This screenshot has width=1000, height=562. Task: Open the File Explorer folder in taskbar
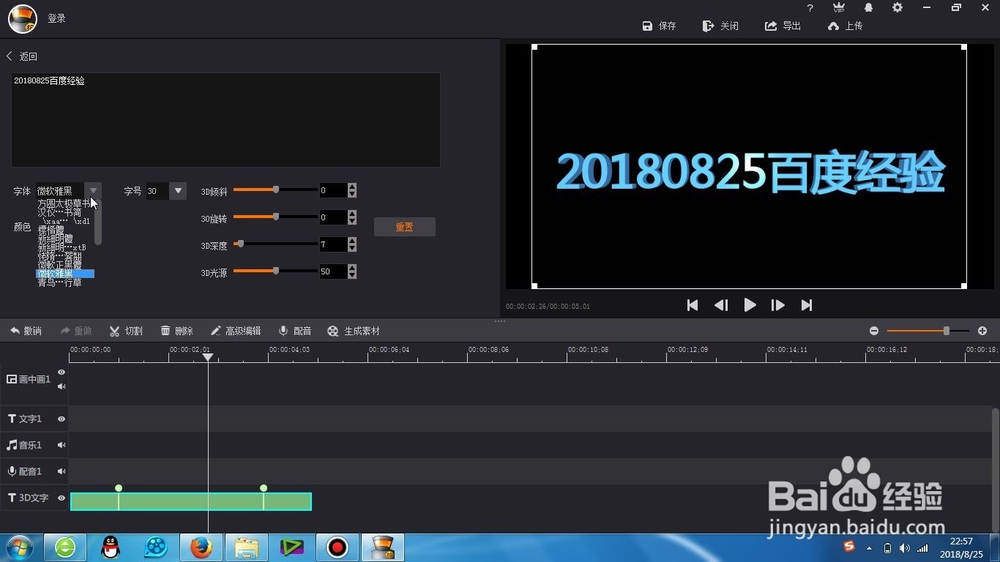click(246, 547)
